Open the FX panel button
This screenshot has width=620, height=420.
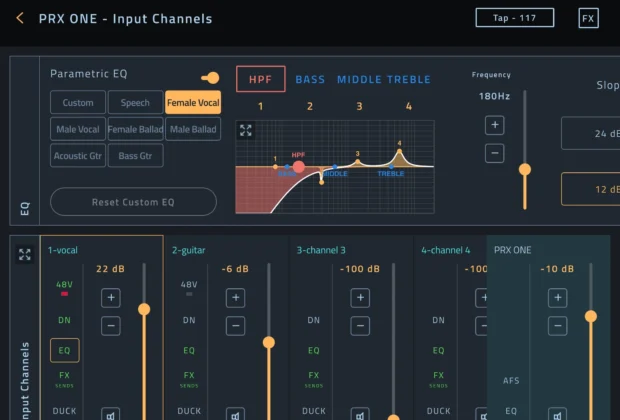pyautogui.click(x=588, y=18)
